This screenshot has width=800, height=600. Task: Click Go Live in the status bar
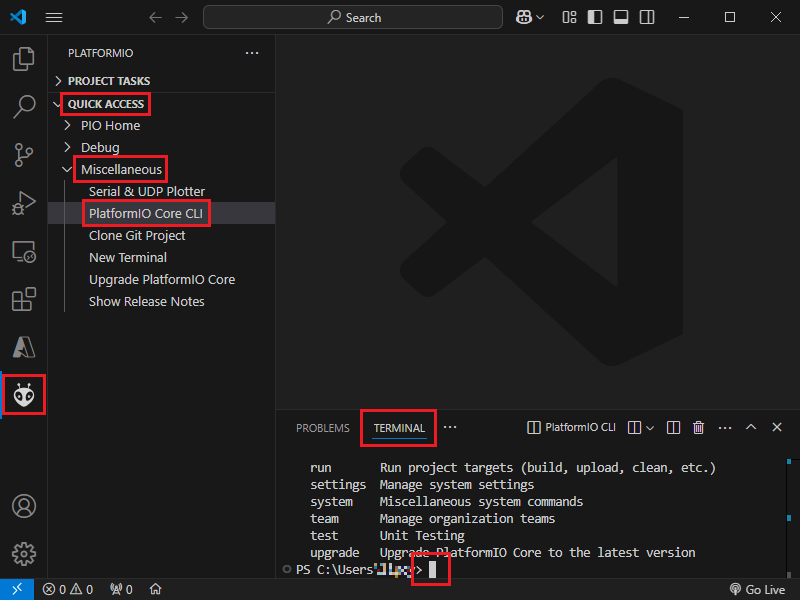click(x=758, y=589)
